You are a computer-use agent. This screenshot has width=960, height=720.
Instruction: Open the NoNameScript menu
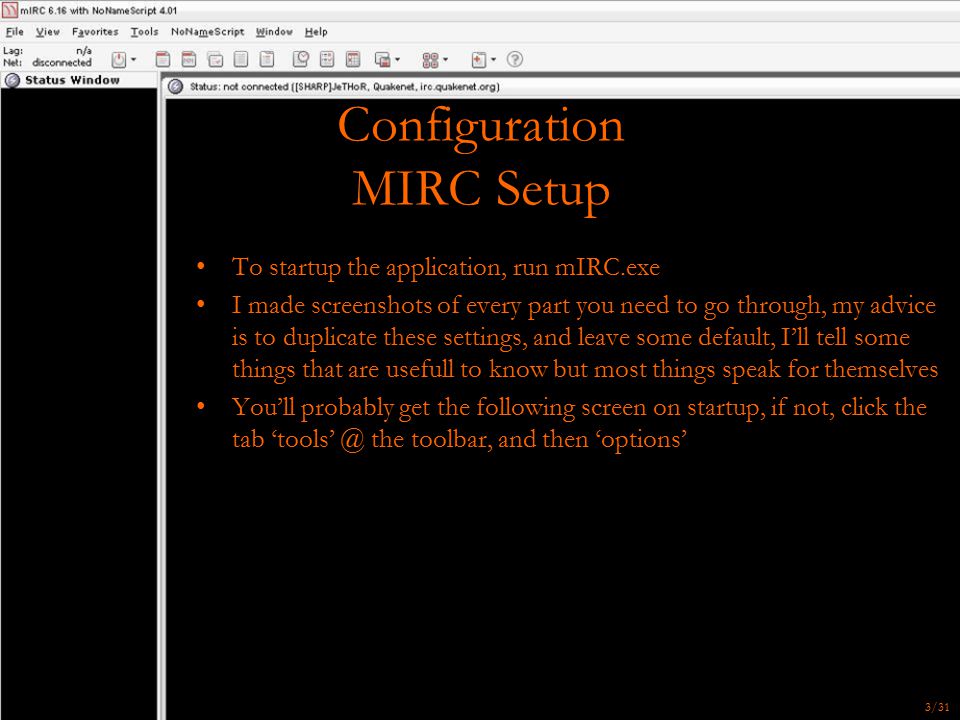point(208,32)
